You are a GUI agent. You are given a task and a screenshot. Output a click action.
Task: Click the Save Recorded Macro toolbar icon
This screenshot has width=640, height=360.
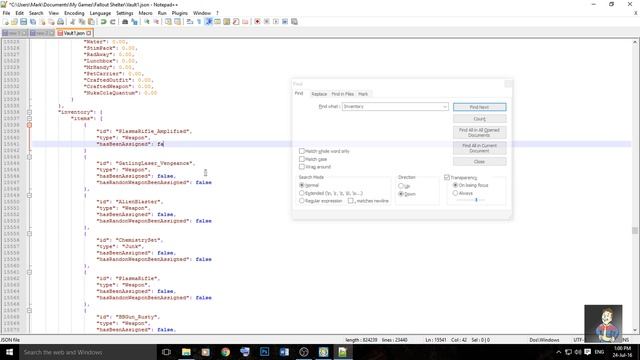tap(294, 22)
